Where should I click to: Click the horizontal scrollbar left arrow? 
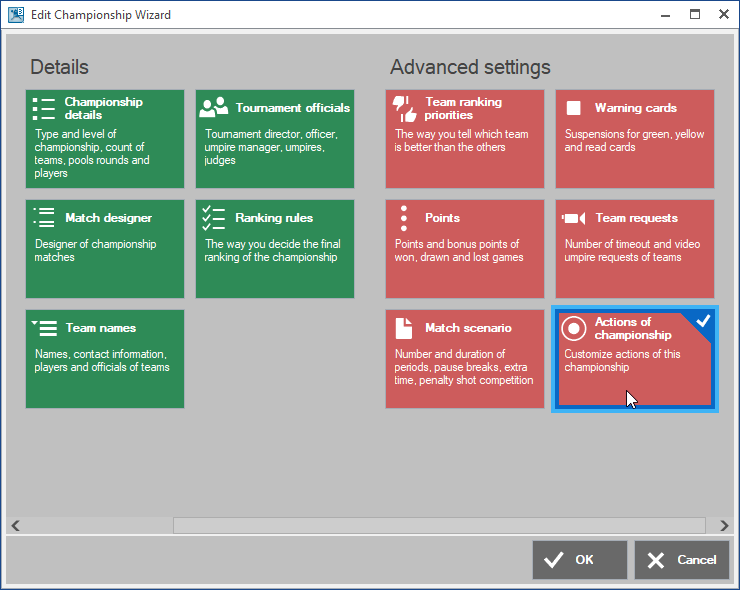(16, 525)
